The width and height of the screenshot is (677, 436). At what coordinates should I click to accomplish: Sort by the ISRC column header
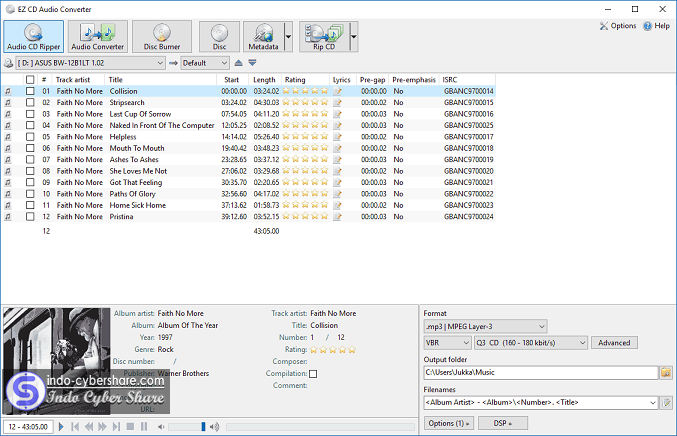(x=468, y=80)
